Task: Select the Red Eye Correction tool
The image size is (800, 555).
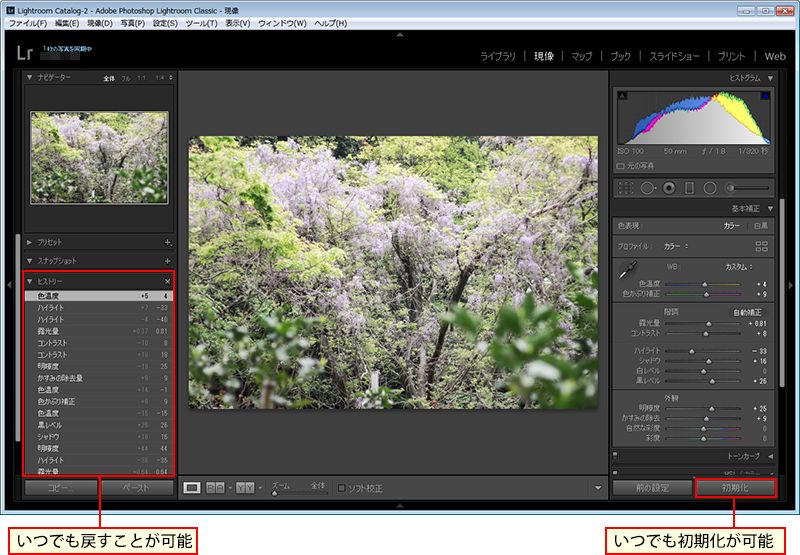Action: point(669,188)
